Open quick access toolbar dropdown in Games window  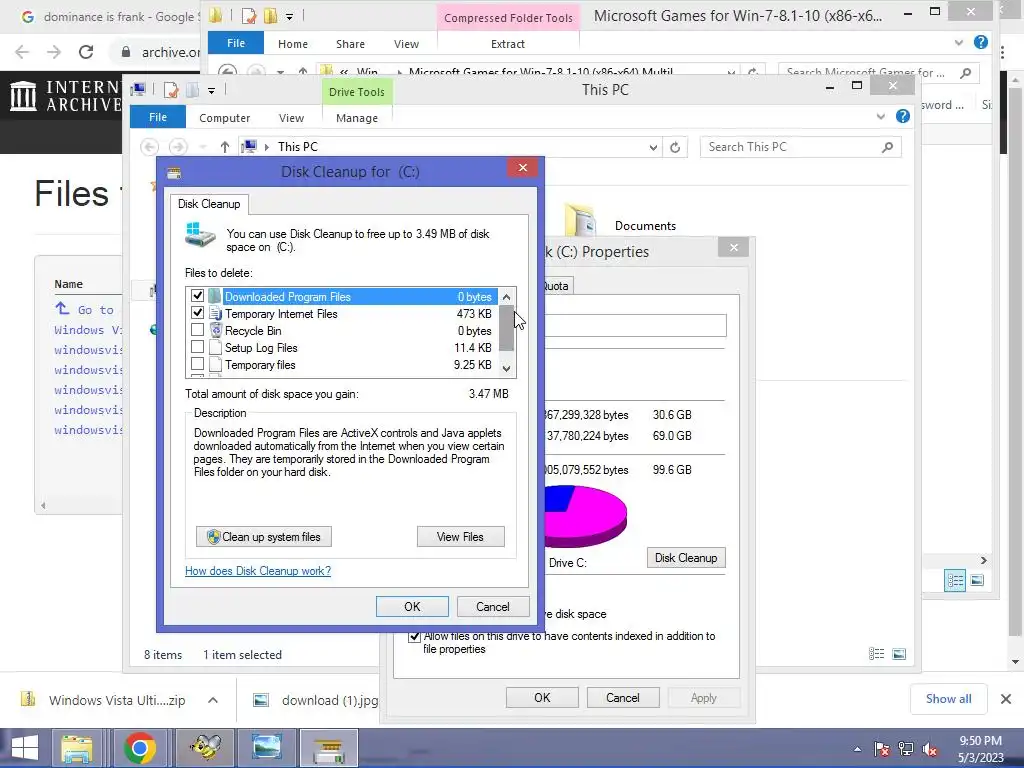pyautogui.click(x=289, y=16)
